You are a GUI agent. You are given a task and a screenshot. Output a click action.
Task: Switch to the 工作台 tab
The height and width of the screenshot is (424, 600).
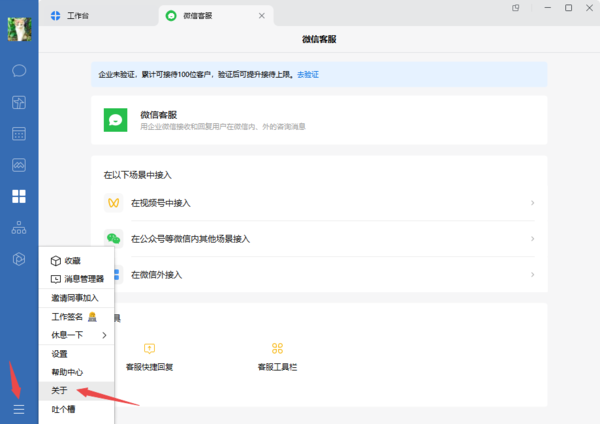[x=80, y=16]
